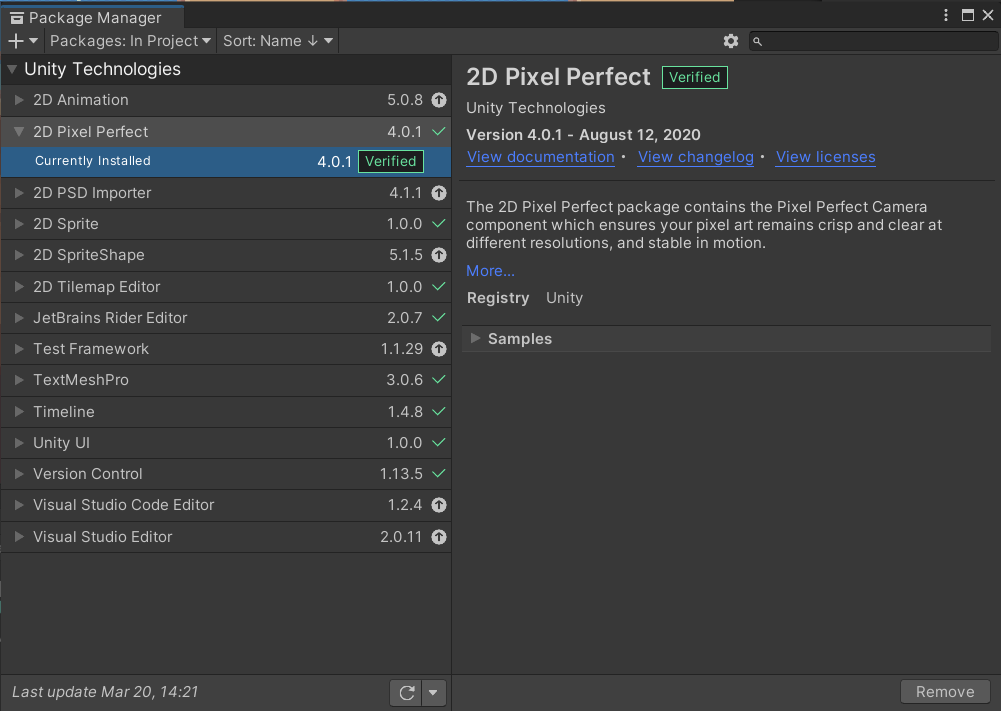
Task: Click into the package search field
Action: coord(873,41)
